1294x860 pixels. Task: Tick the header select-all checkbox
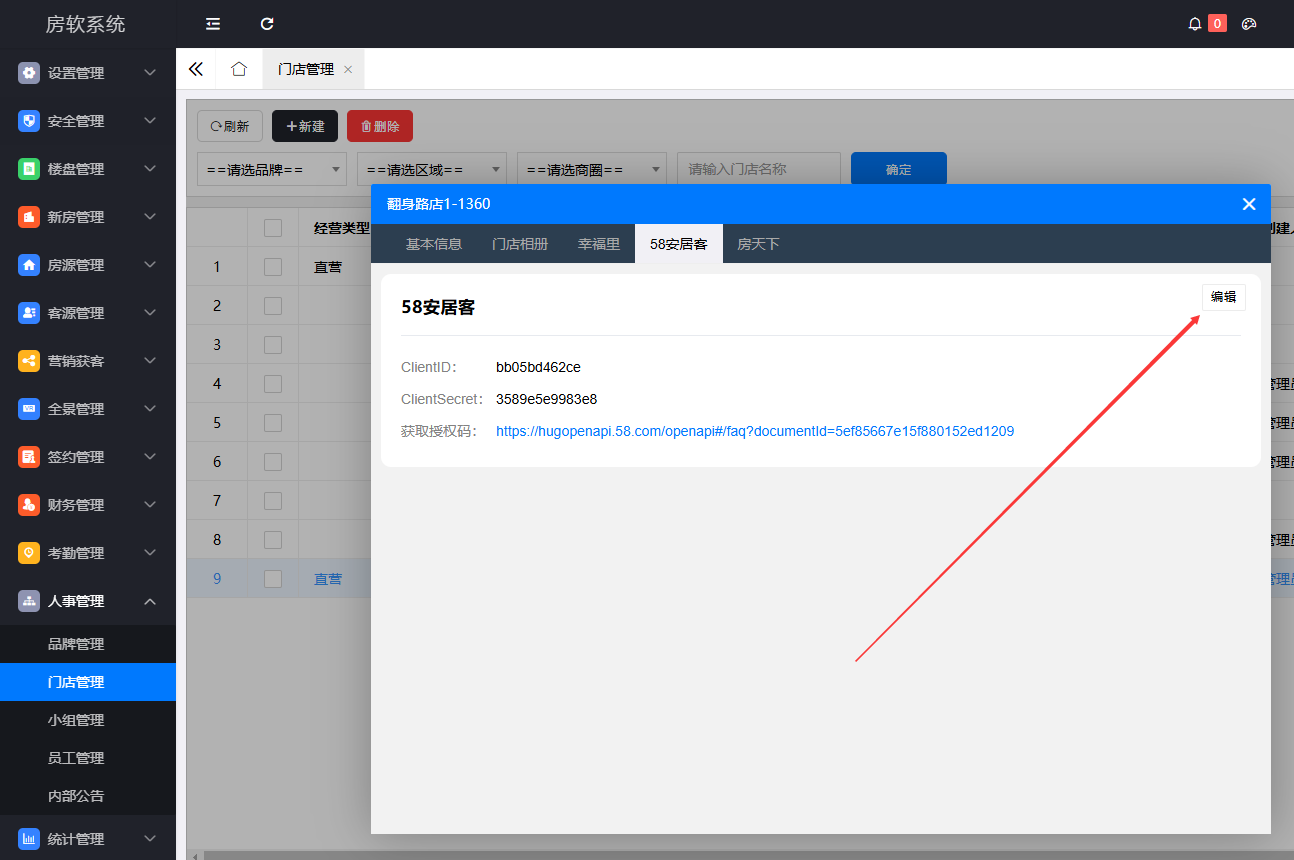coord(273,228)
